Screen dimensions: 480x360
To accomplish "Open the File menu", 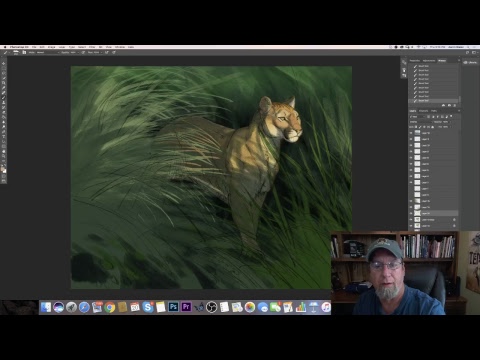I will pos(34,47).
